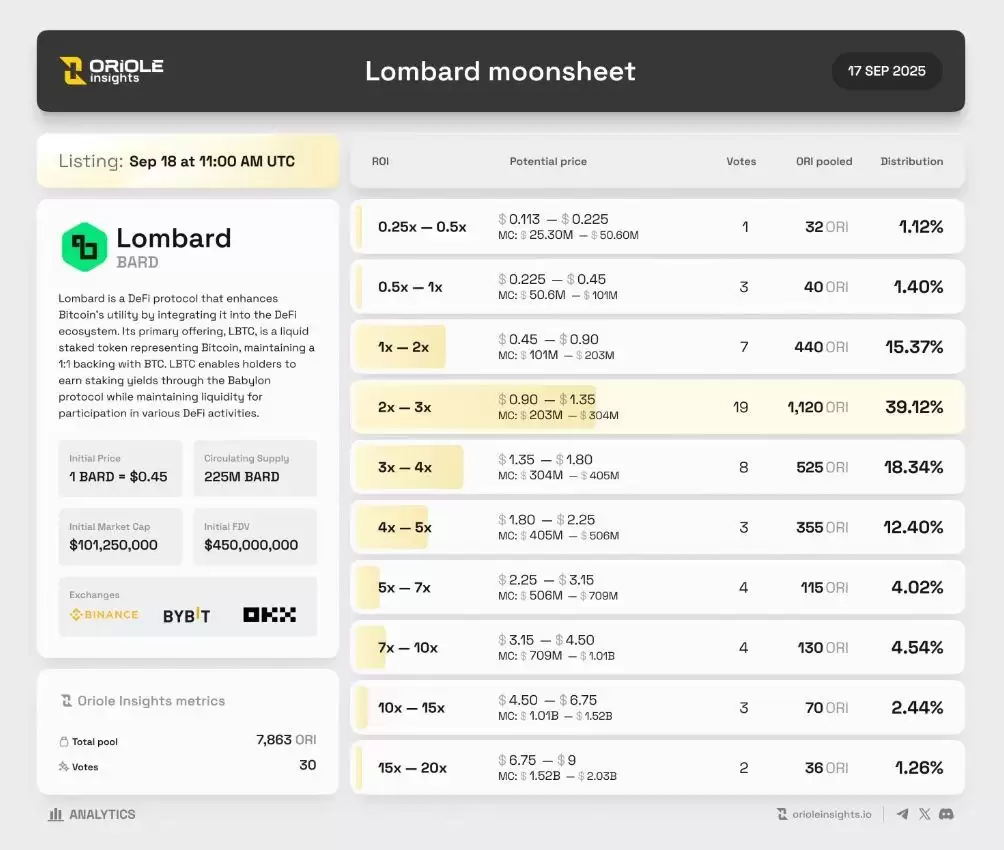Select the highlighted 2x — 3x row
Viewport: 1004px width, 850px height.
[657, 407]
